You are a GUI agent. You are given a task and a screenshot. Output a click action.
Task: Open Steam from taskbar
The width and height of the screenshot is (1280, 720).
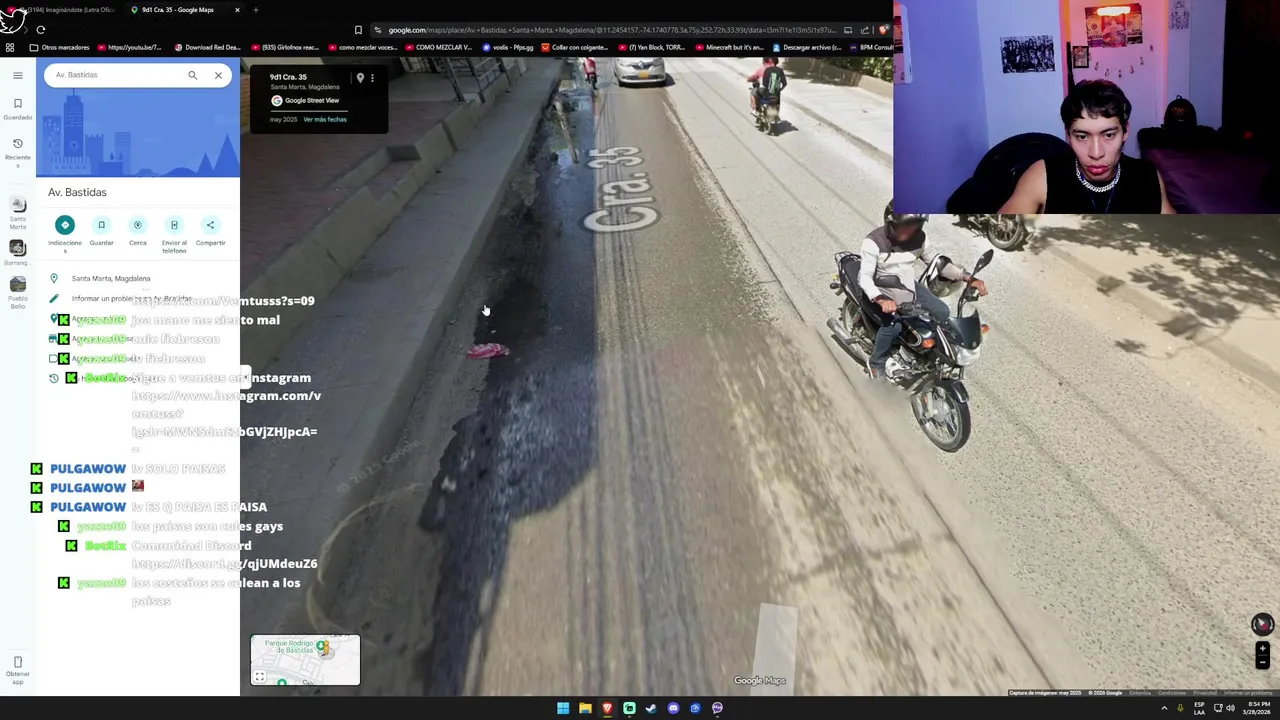tap(651, 708)
